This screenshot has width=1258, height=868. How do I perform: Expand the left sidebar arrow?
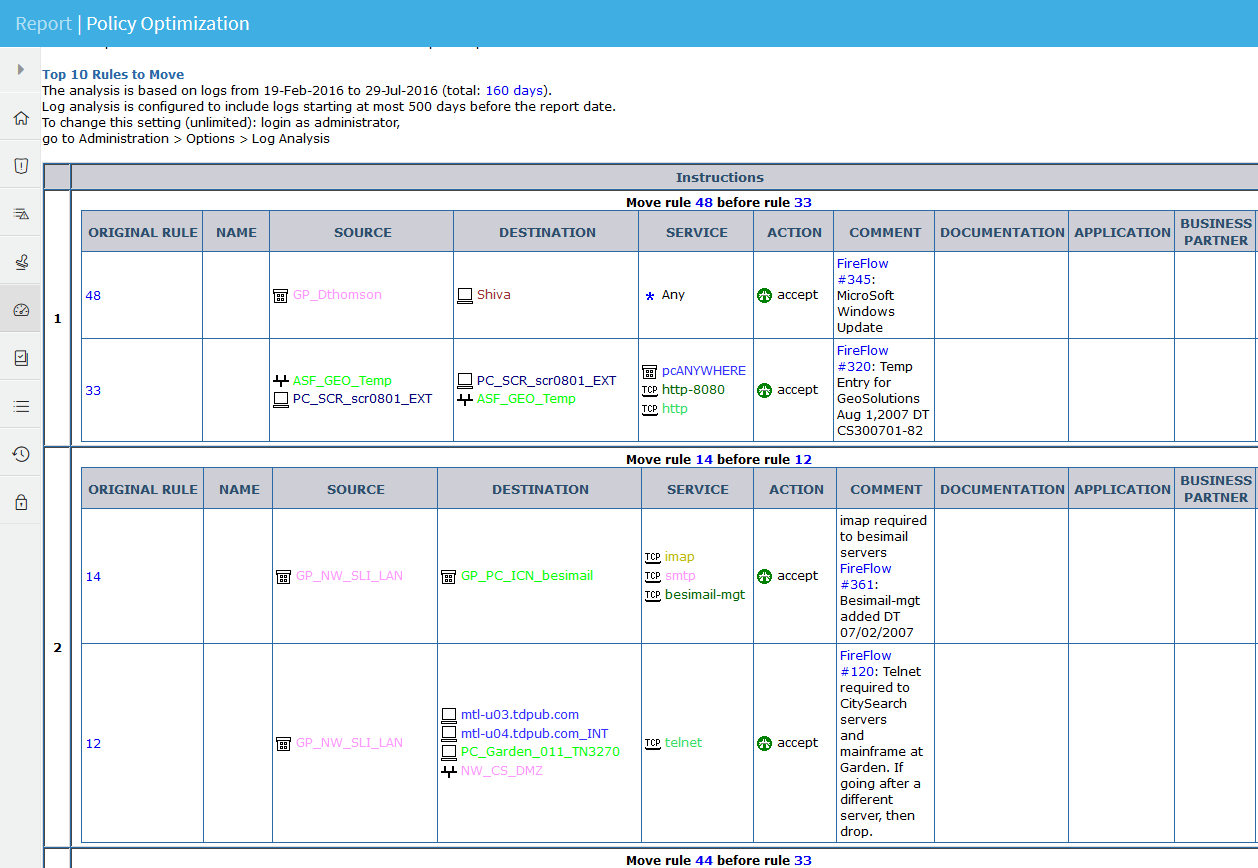(x=21, y=70)
